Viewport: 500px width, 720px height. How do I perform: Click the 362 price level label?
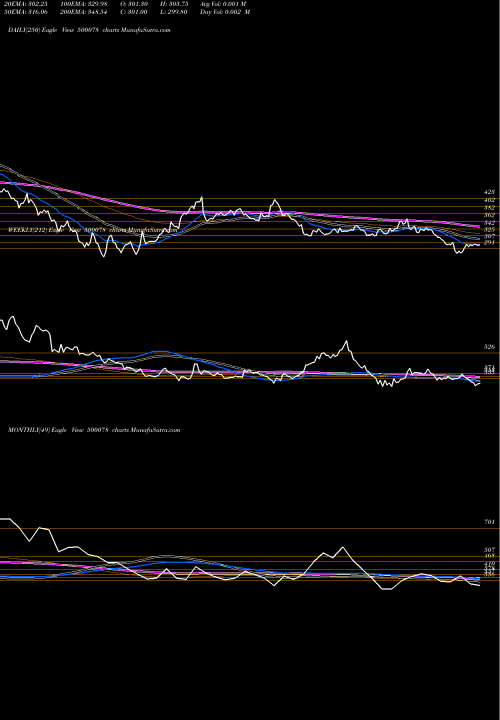[x=489, y=215]
